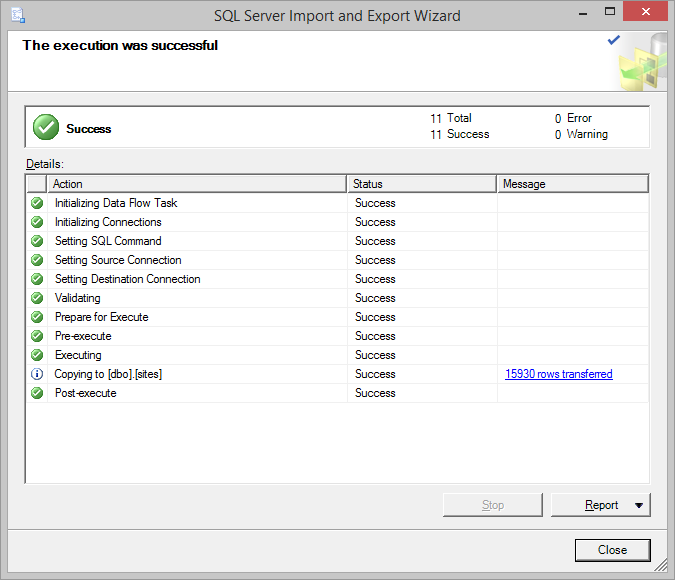Viewport: 675px width, 580px height.
Task: Click the disabled Stop button
Action: [x=493, y=505]
